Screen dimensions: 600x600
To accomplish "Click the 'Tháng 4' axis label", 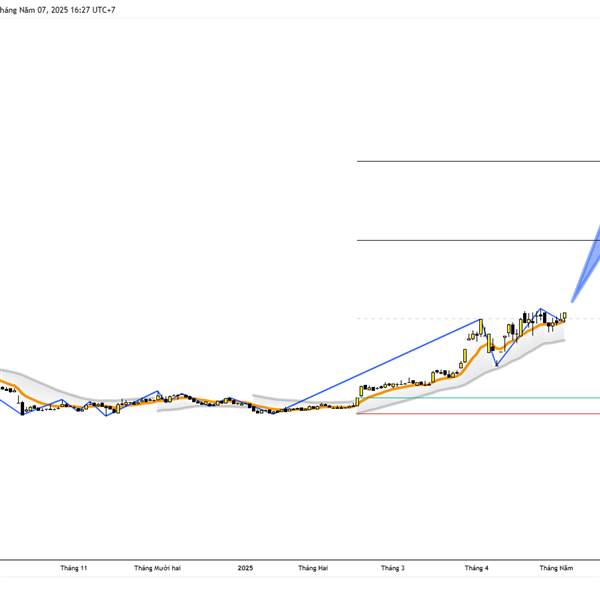I will [x=476, y=568].
